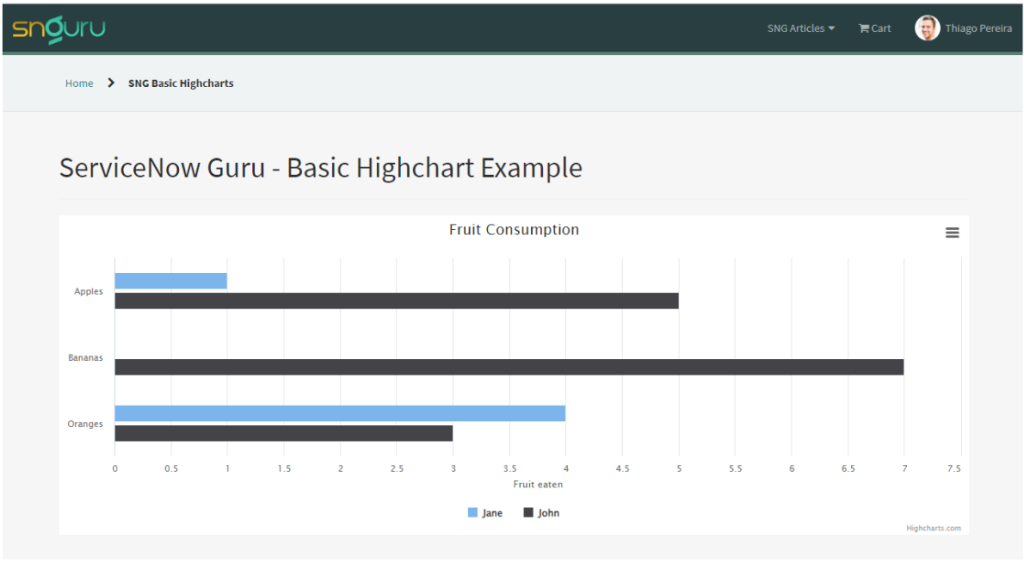1024x564 pixels.
Task: Click Jane's Oranges bar
Action: point(340,413)
